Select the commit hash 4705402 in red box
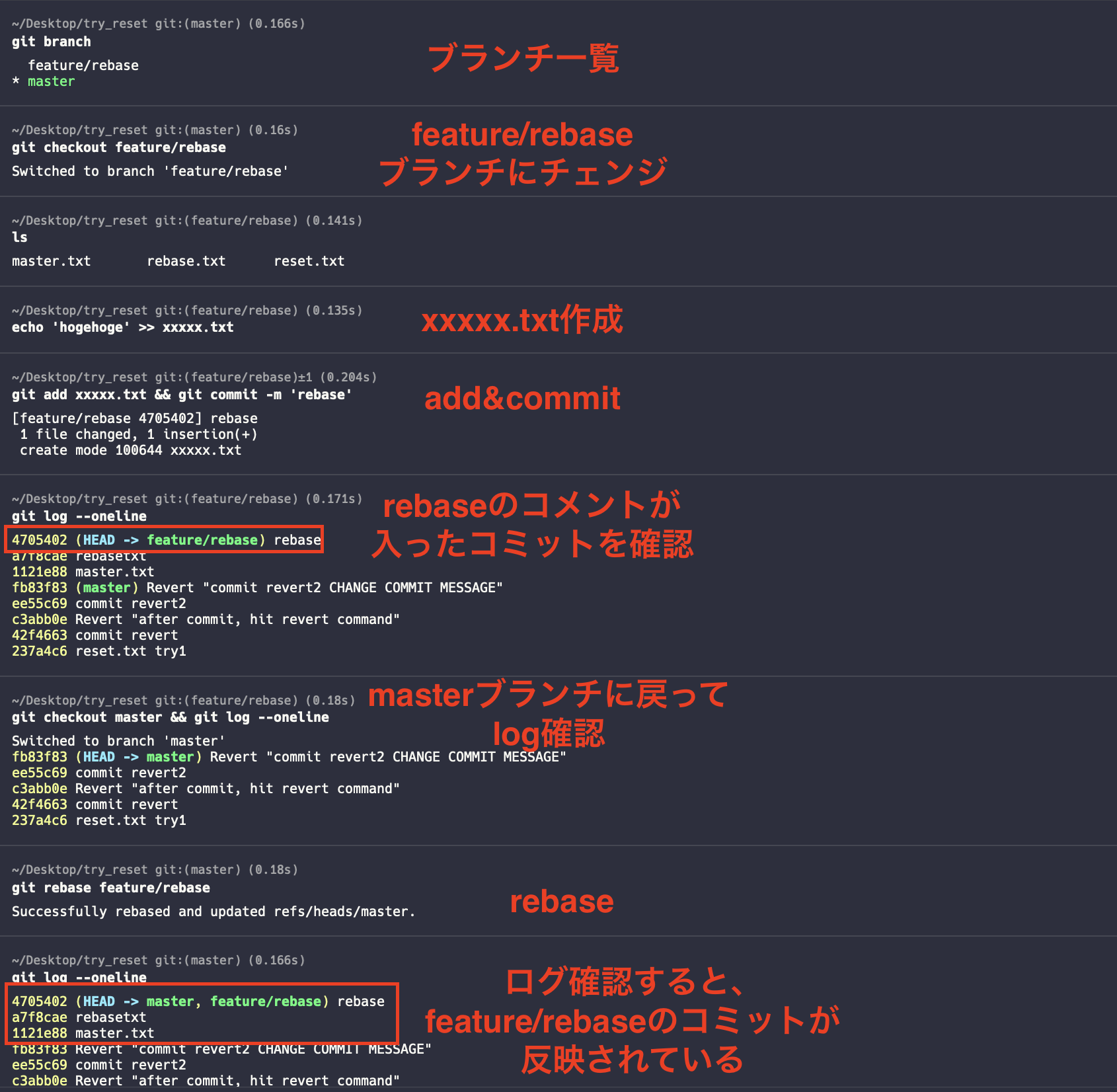Screen dimensions: 1117x1092 (x=40, y=539)
